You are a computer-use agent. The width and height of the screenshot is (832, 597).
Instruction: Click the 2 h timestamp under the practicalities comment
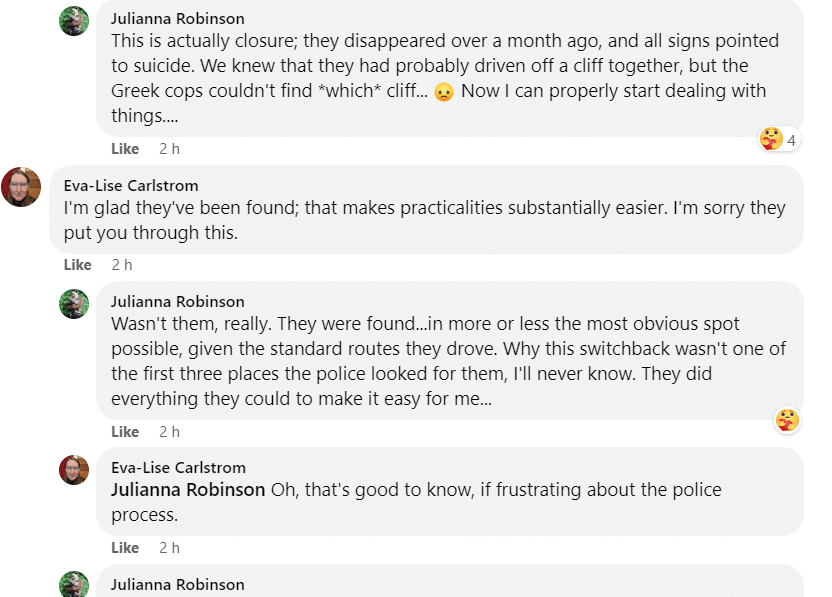click(x=122, y=265)
